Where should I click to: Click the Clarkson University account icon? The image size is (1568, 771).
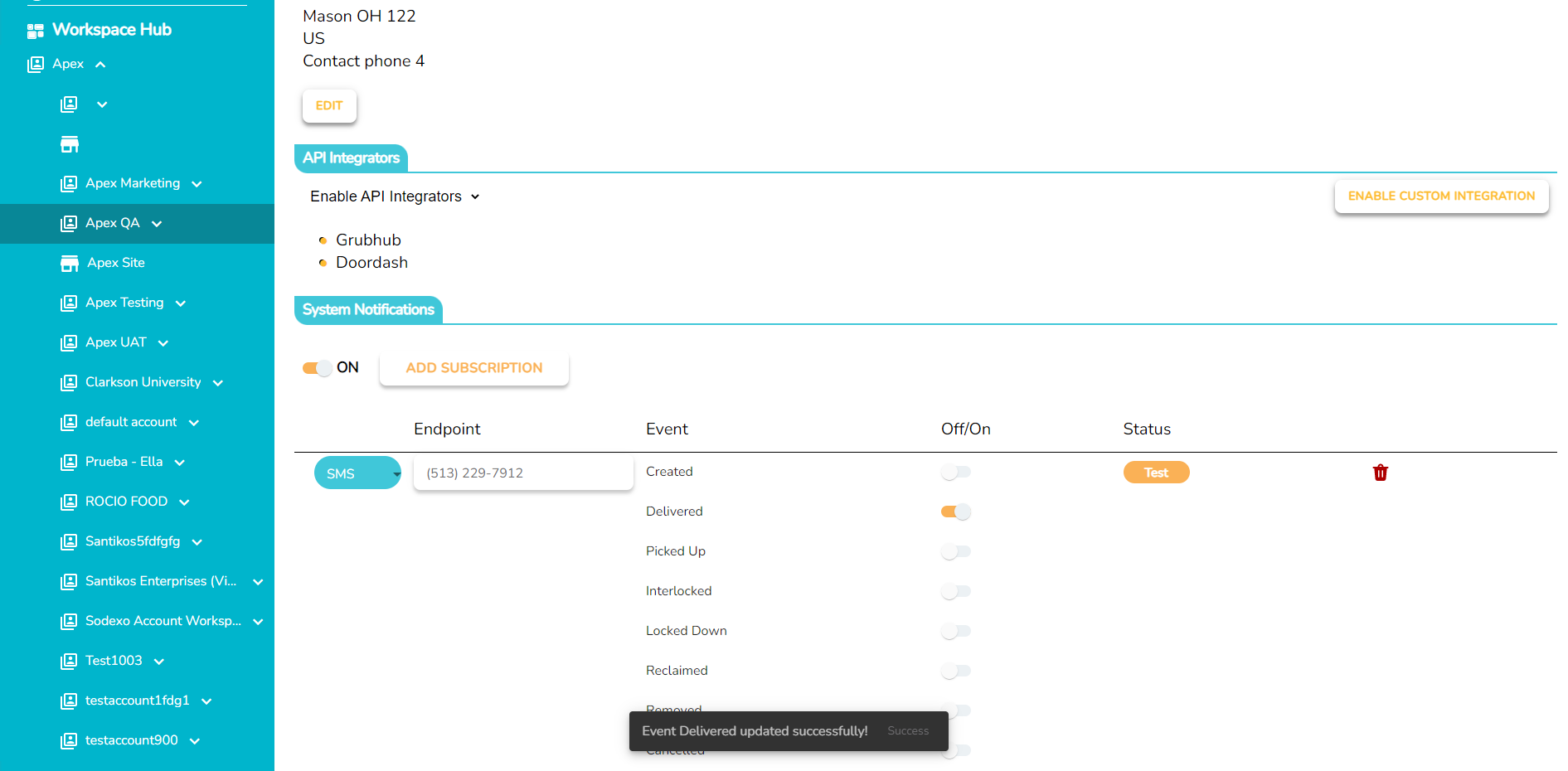[69, 382]
